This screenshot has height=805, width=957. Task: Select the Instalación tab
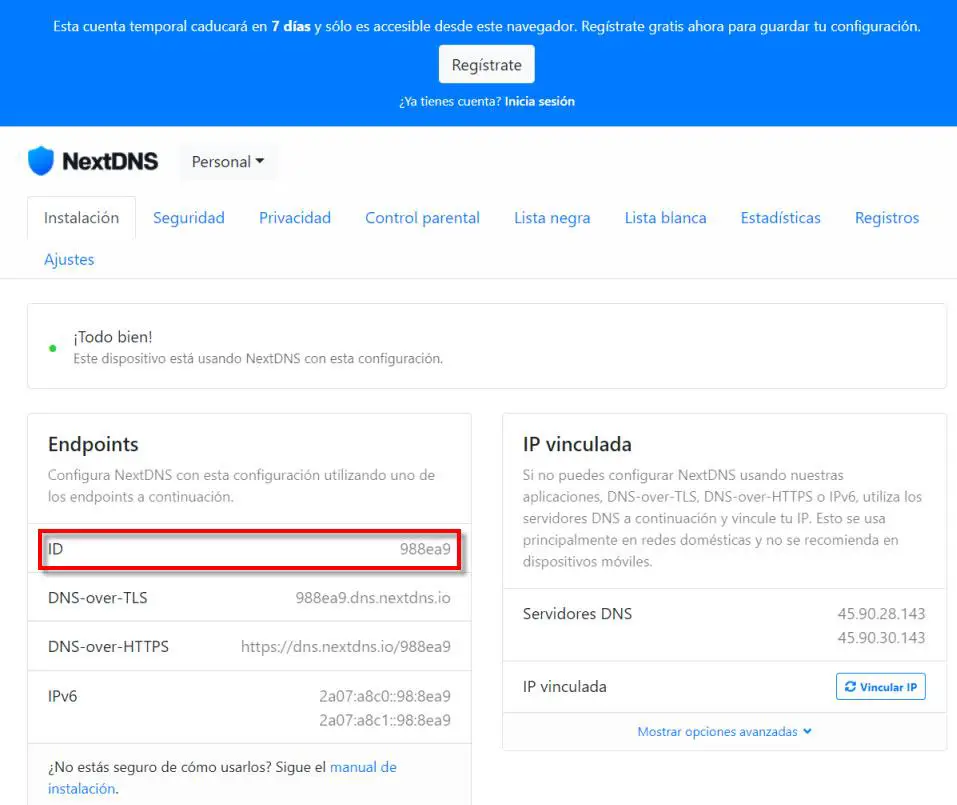coord(81,218)
